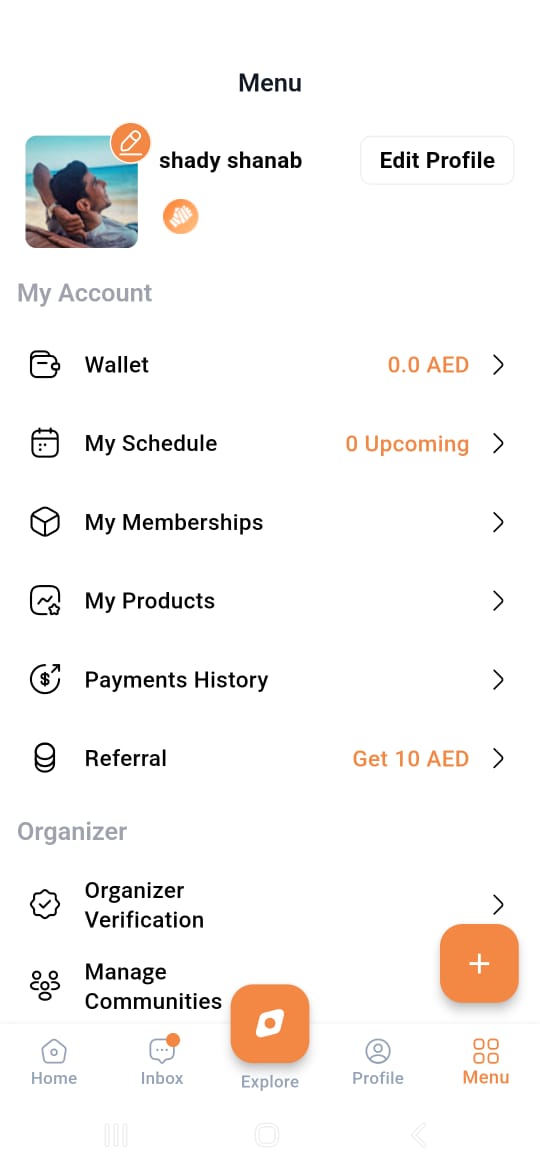This screenshot has width=540, height=1170.
Task: Tap the orange plus floating button
Action: coord(479,963)
